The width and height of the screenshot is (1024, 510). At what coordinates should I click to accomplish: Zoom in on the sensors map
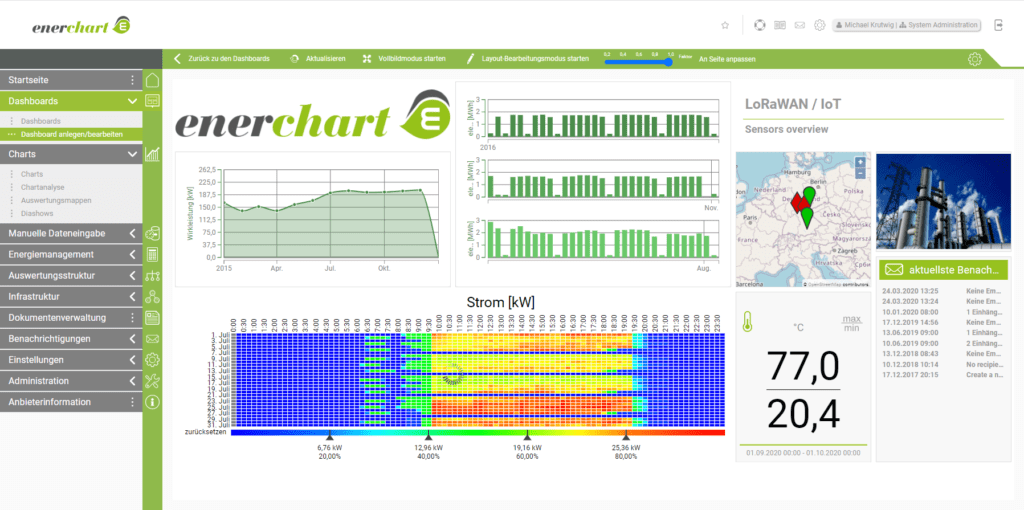860,161
